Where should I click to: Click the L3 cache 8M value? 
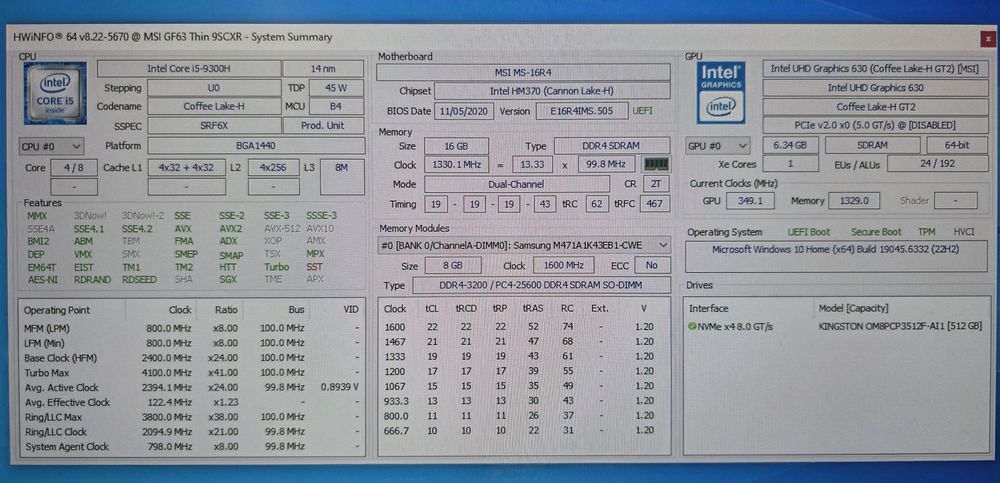(x=342, y=177)
